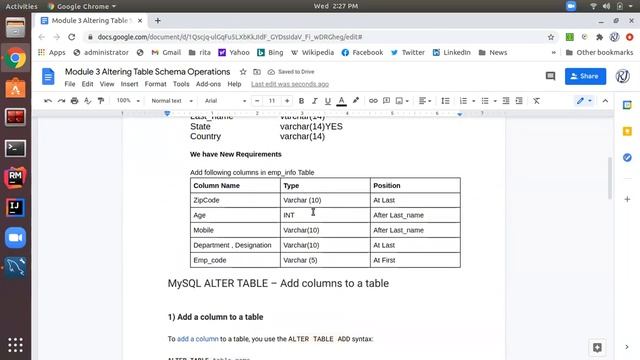Open the Insert menu

(129, 84)
